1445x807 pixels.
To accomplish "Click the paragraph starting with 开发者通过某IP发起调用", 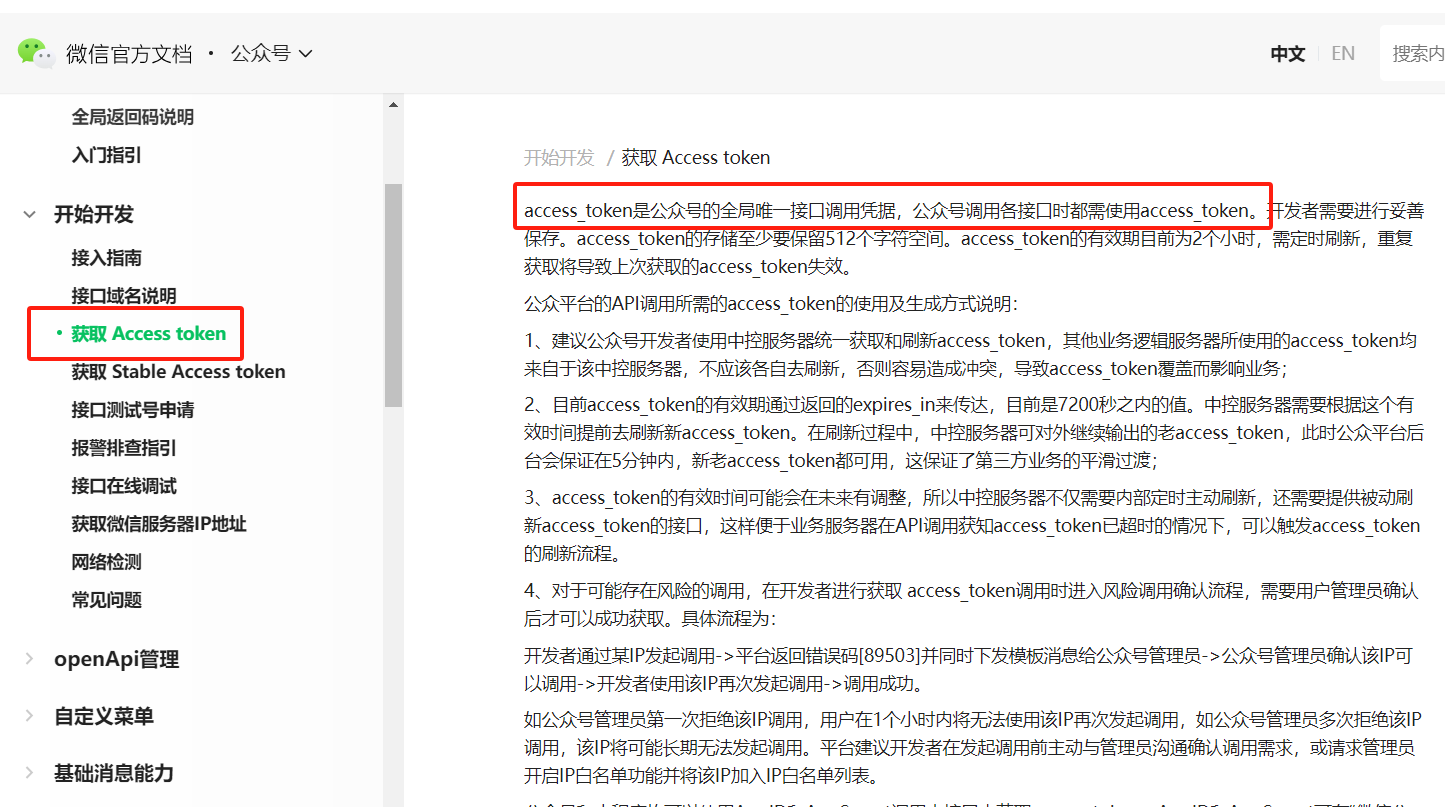I will coord(968,670).
